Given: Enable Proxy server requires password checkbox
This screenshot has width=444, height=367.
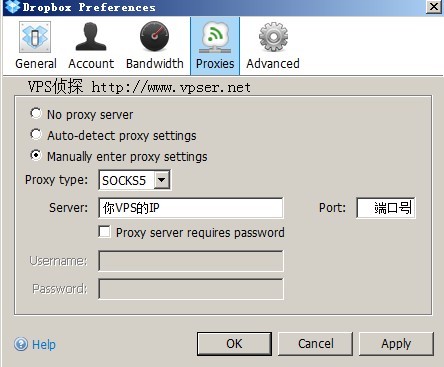Looking at the screenshot, I should click(104, 232).
